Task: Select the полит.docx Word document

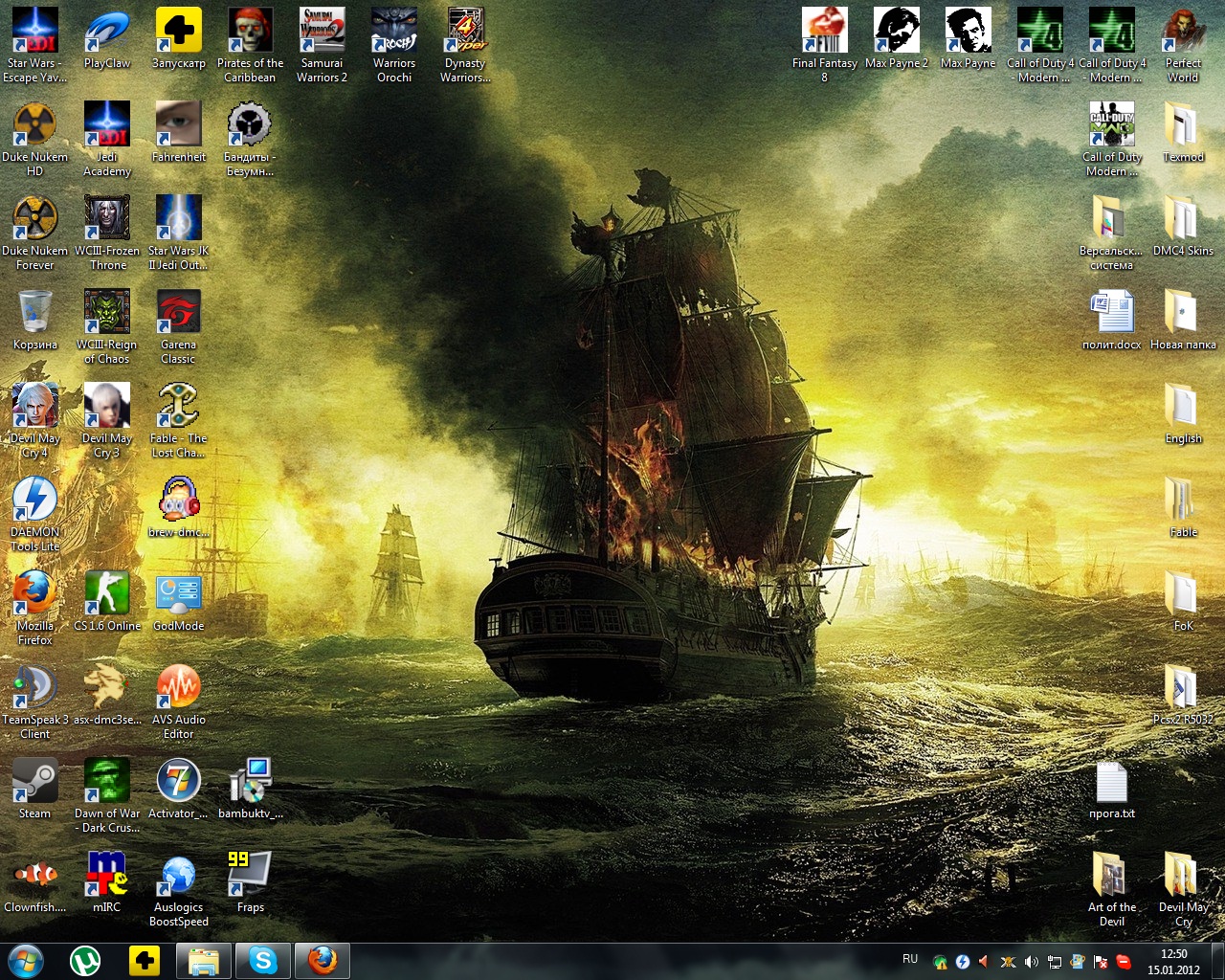Action: [1111, 314]
